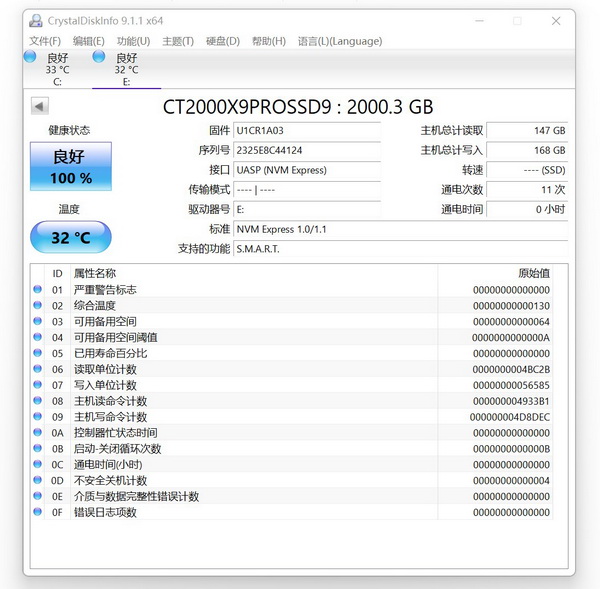Close the CrystalDiskInfo window
The image size is (600, 589).
[556, 21]
